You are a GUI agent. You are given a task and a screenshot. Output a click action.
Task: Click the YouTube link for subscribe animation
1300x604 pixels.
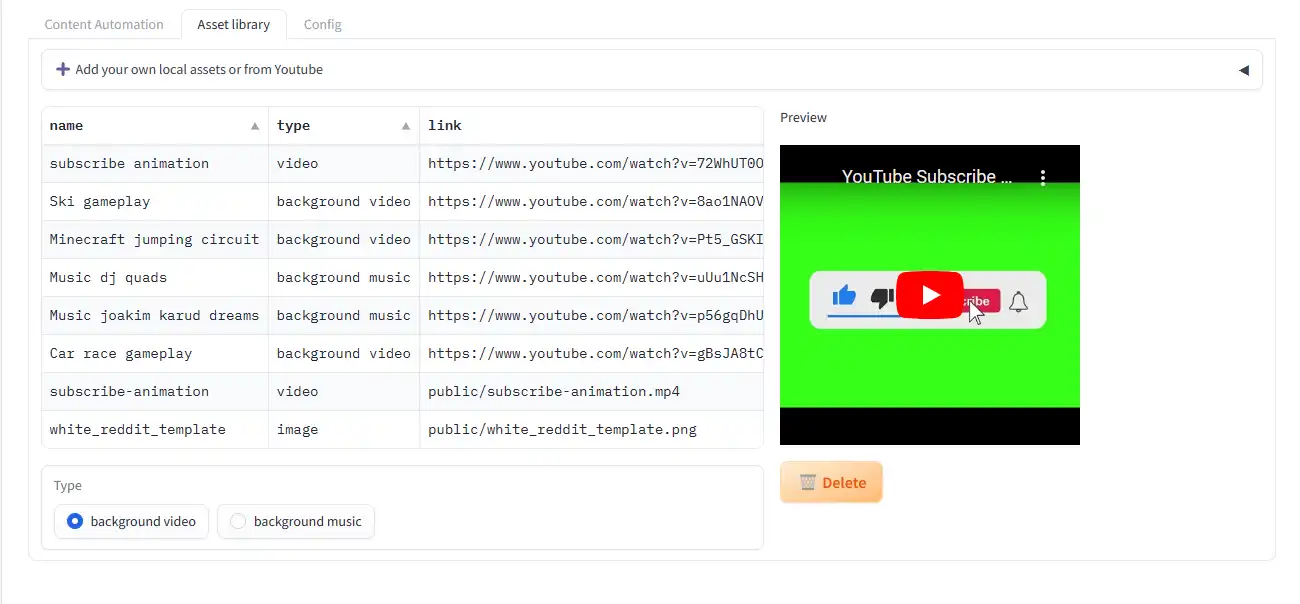tap(591, 164)
